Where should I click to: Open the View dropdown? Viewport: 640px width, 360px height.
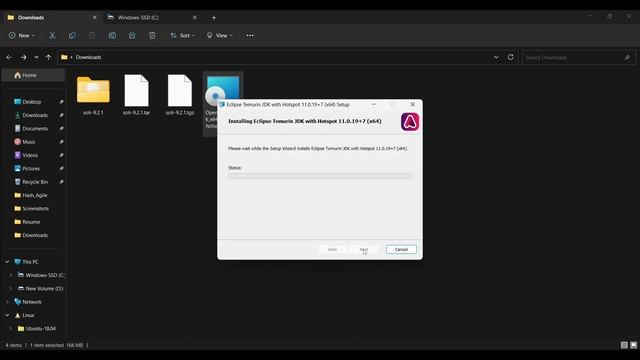coord(219,36)
